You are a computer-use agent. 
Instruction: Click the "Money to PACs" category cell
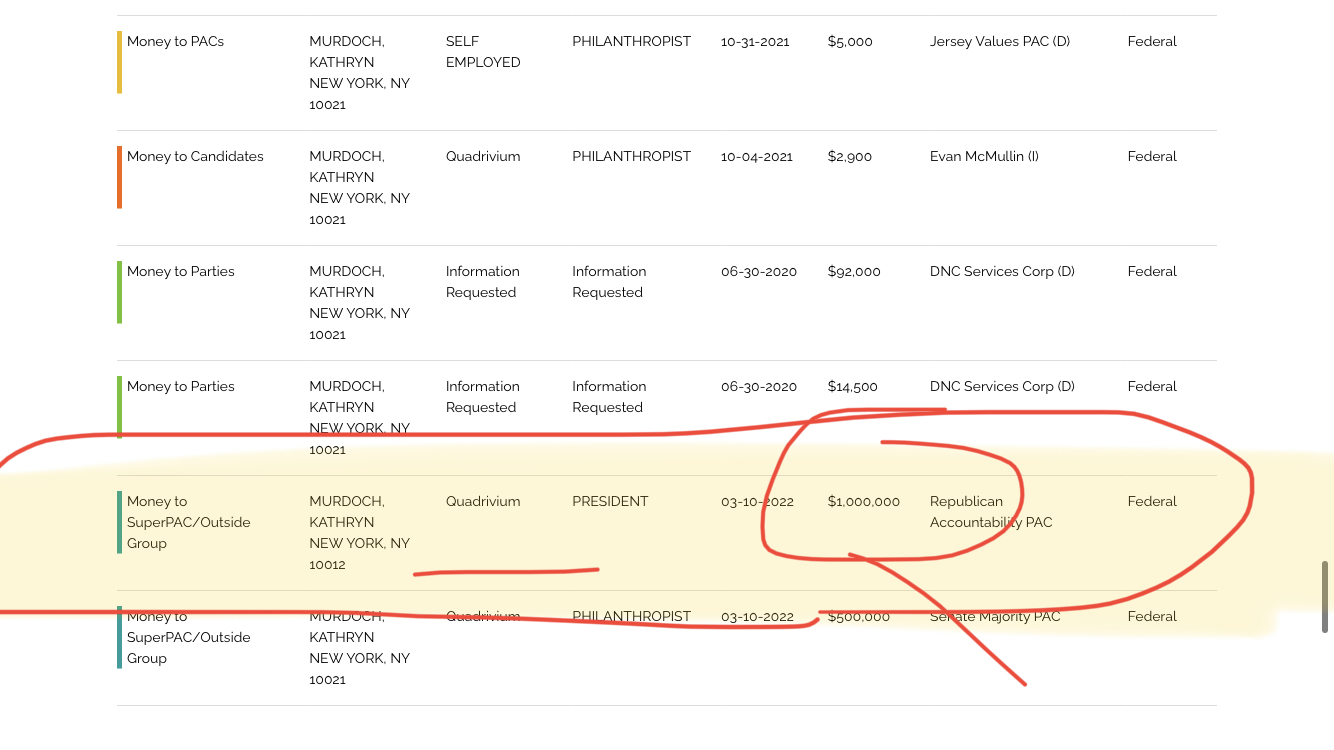tap(176, 42)
